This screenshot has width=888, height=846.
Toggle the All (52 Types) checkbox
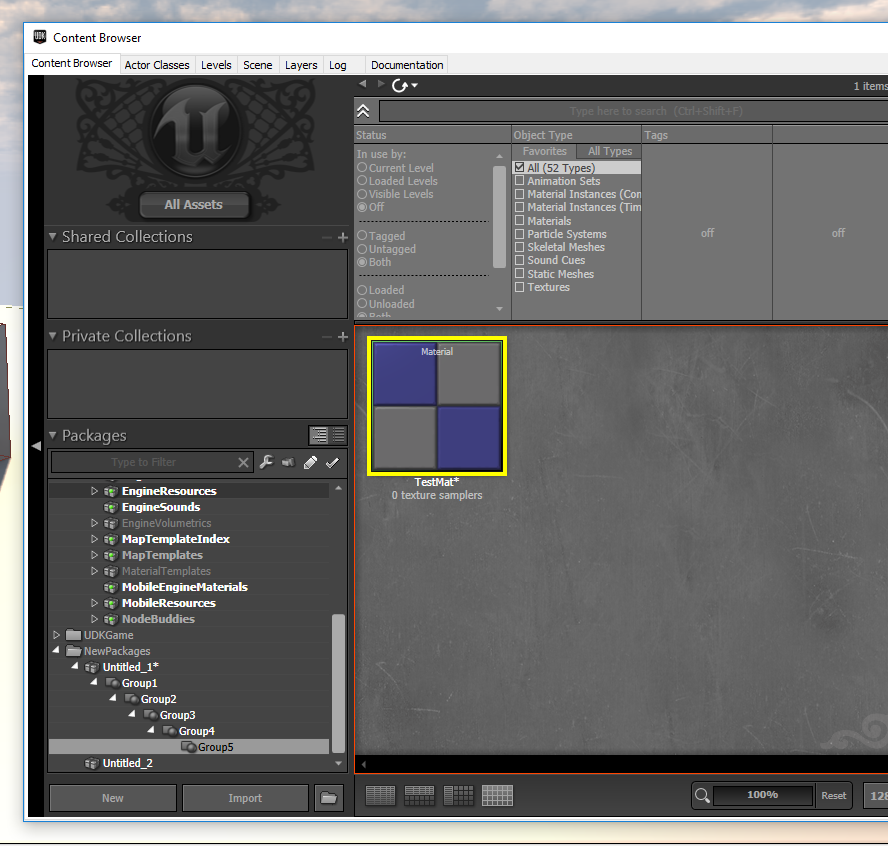point(519,168)
